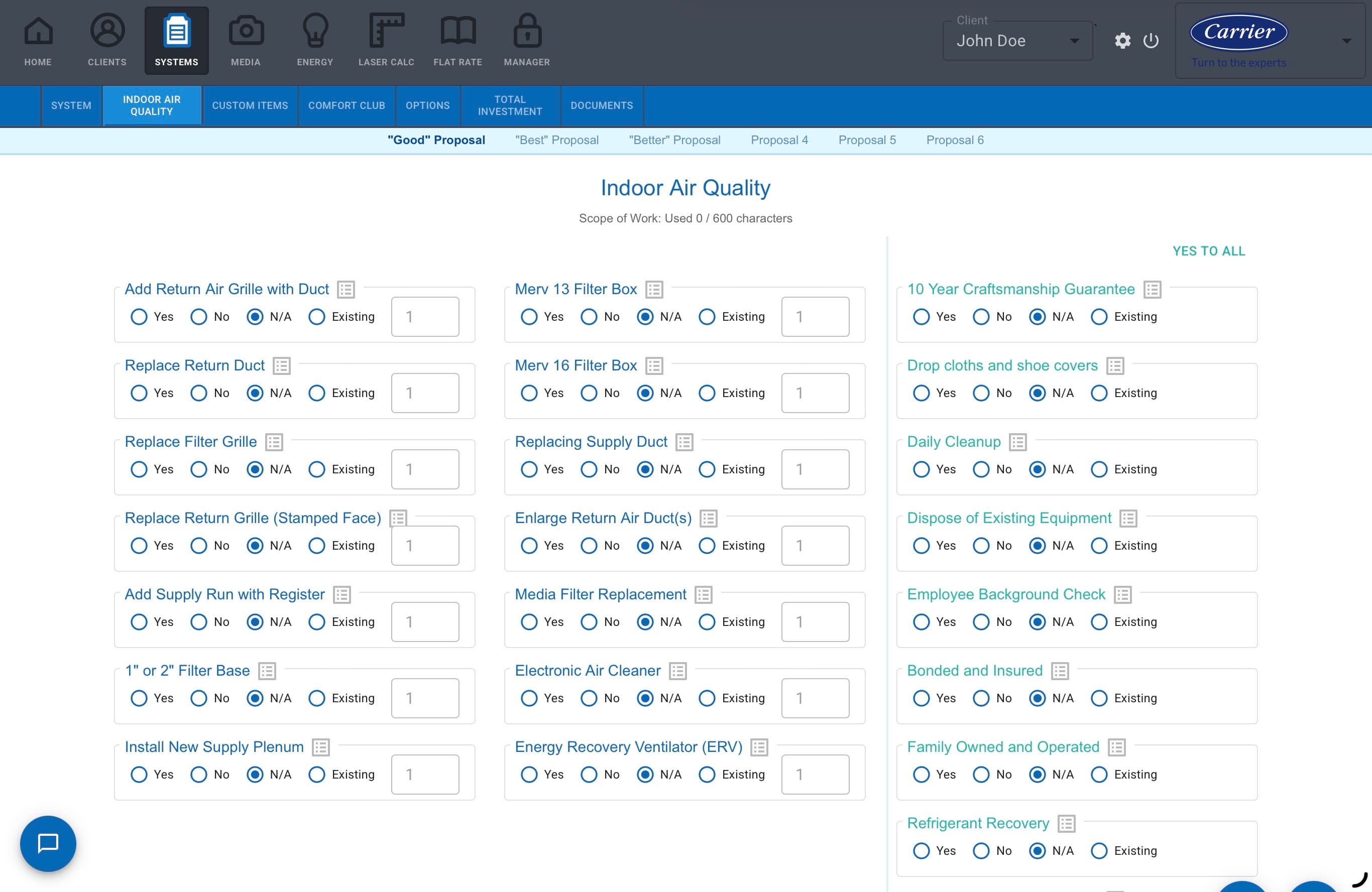Open details icon for Add Supply Run with Register
Viewport: 1372px width, 892px height.
(x=342, y=595)
